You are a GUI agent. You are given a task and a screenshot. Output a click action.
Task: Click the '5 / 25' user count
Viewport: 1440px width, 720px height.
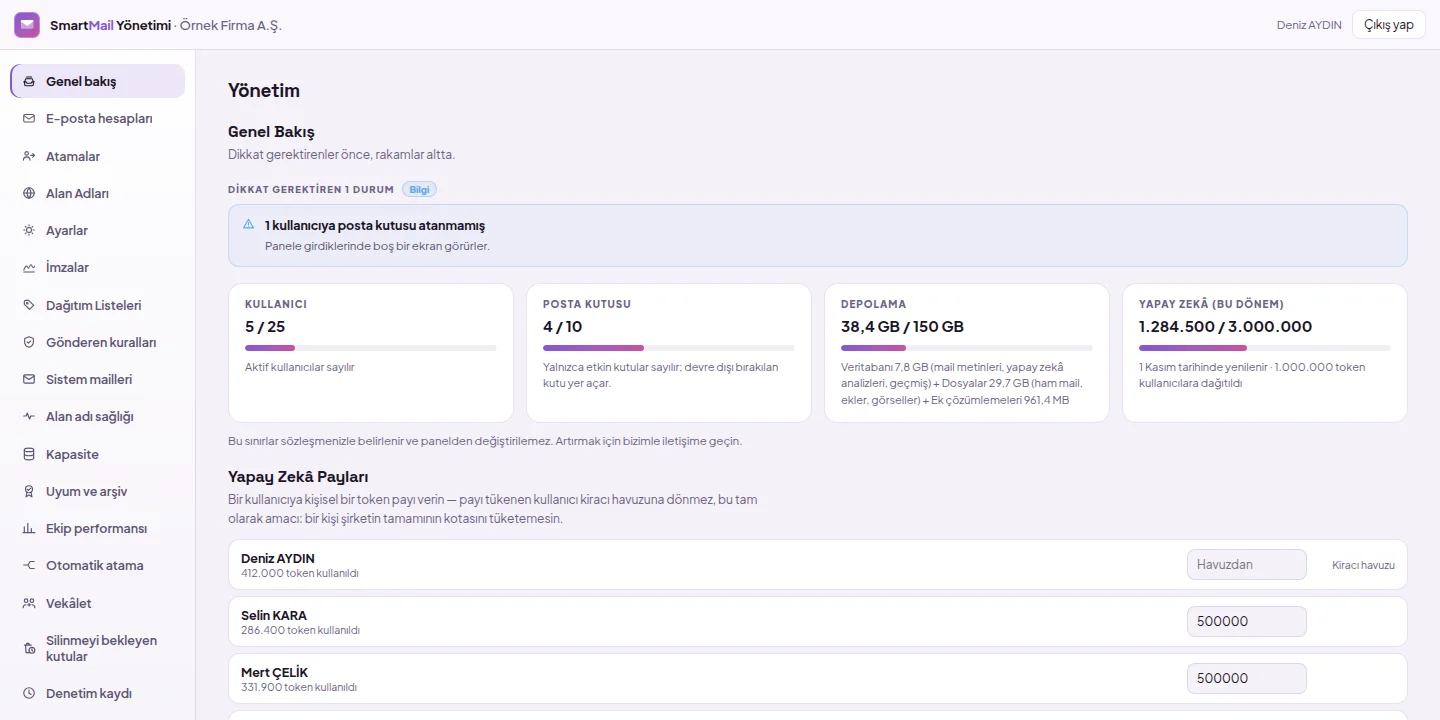[x=265, y=327]
